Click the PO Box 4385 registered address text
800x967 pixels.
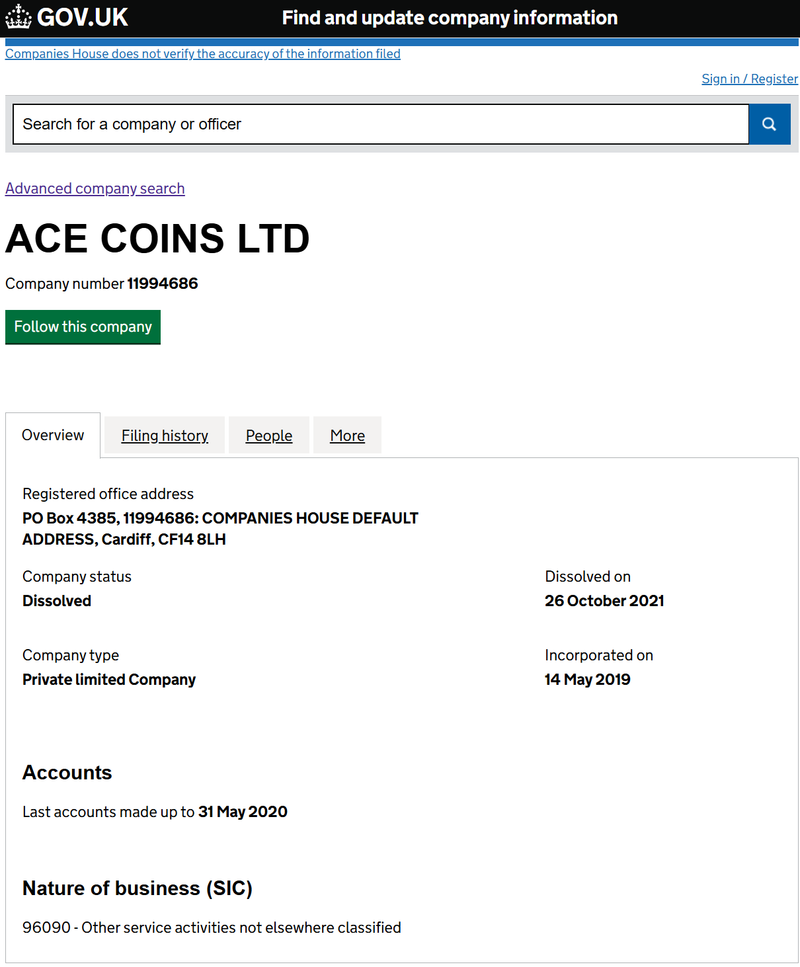[220, 529]
